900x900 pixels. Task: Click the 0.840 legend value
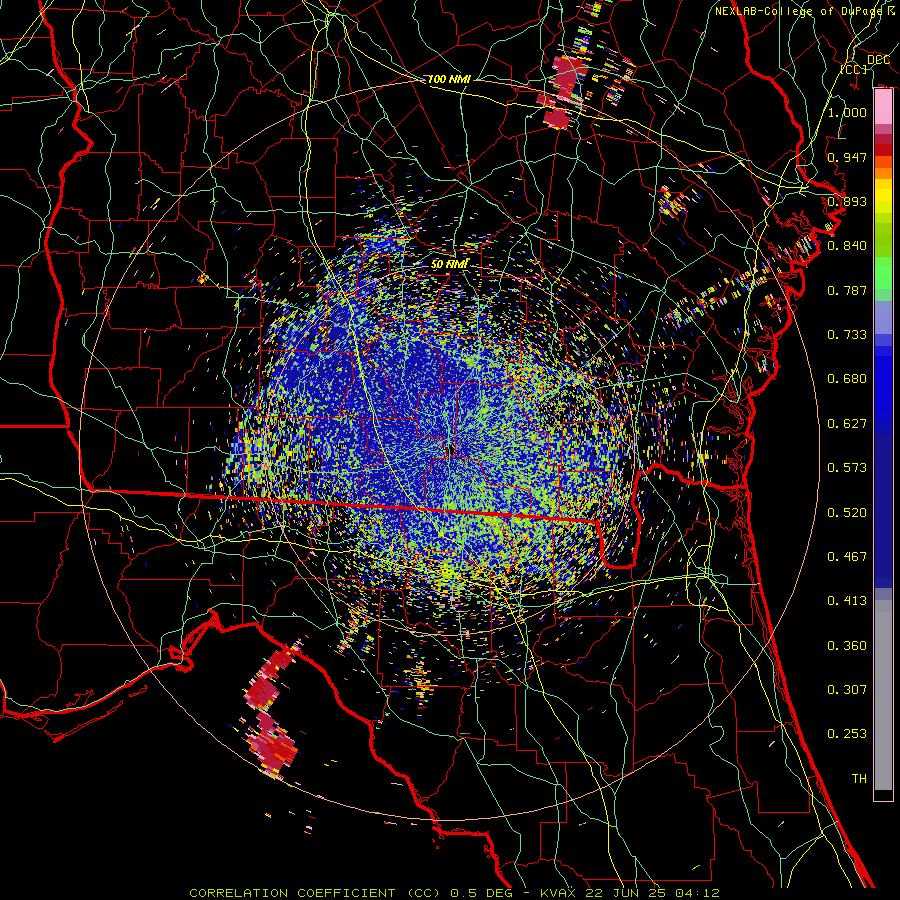pos(847,245)
